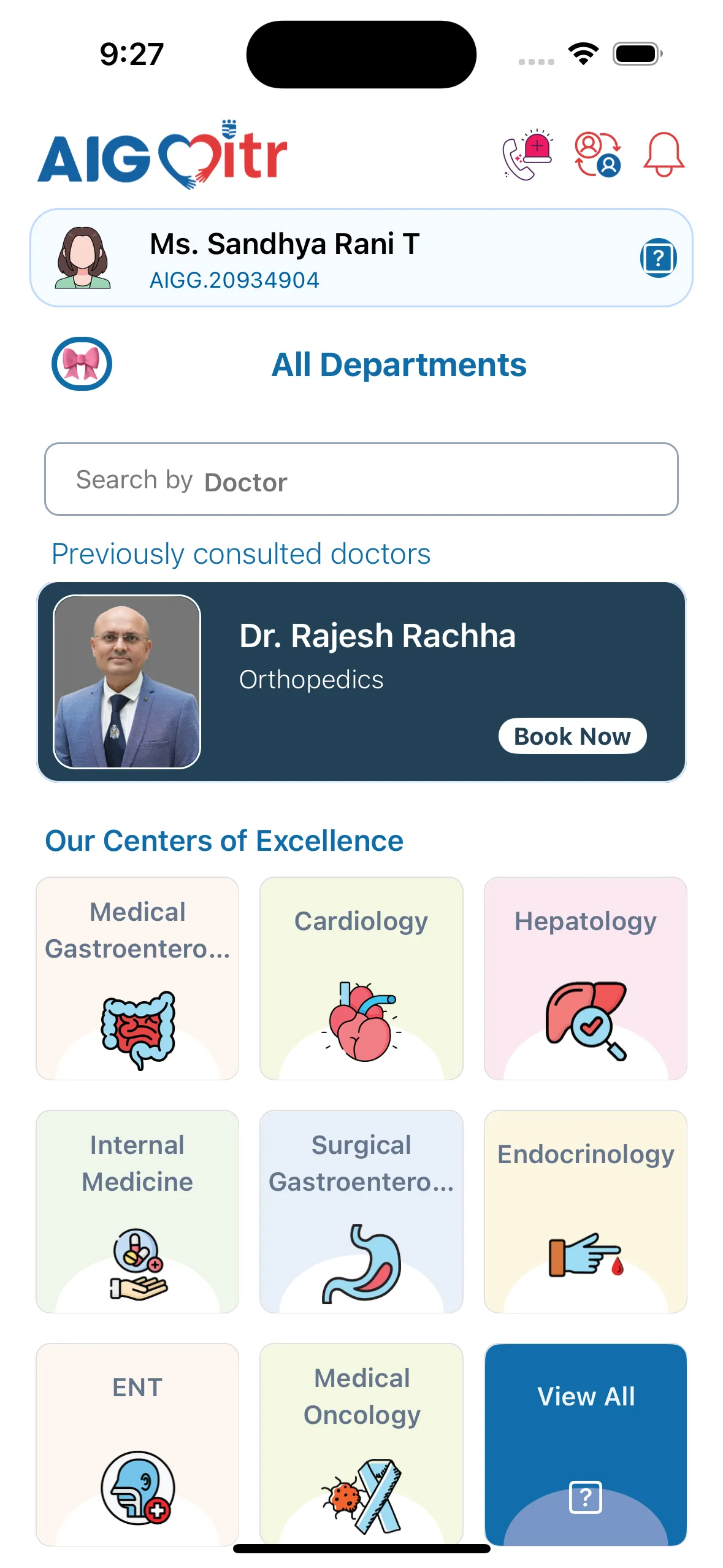
Task: Tap patient ID AIGG.20934904
Action: (x=234, y=280)
